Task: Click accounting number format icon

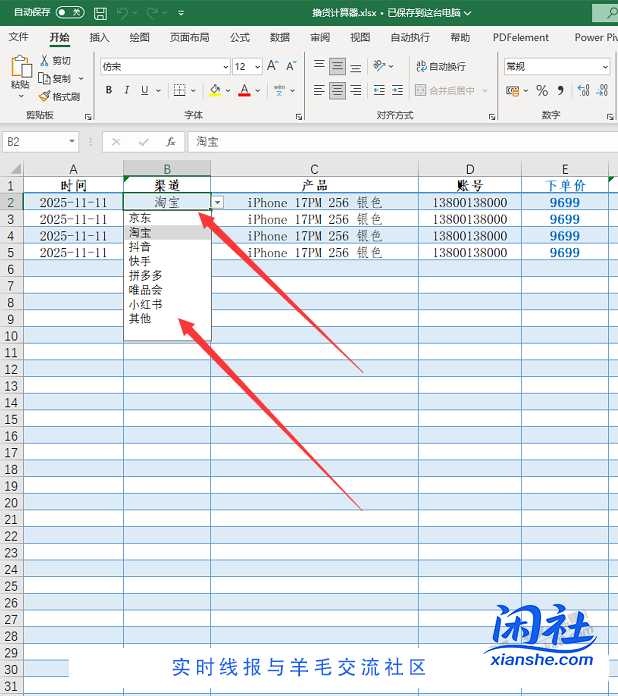Action: (x=512, y=91)
